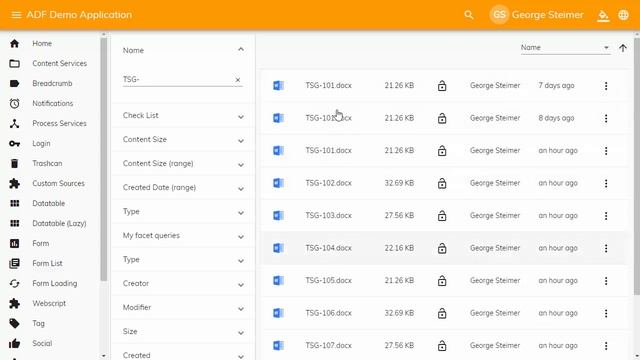Click the Custom Sources puzzle icon
This screenshot has height=360, width=640.
point(14,183)
